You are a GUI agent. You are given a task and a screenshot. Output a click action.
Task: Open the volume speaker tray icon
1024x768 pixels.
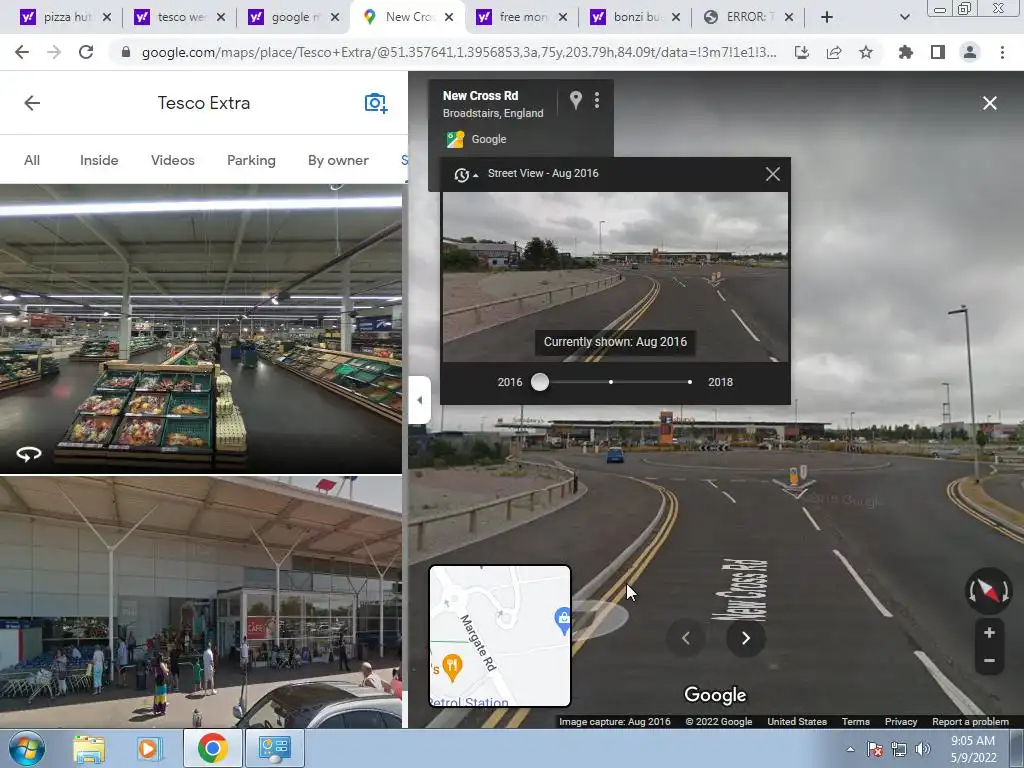[922, 749]
